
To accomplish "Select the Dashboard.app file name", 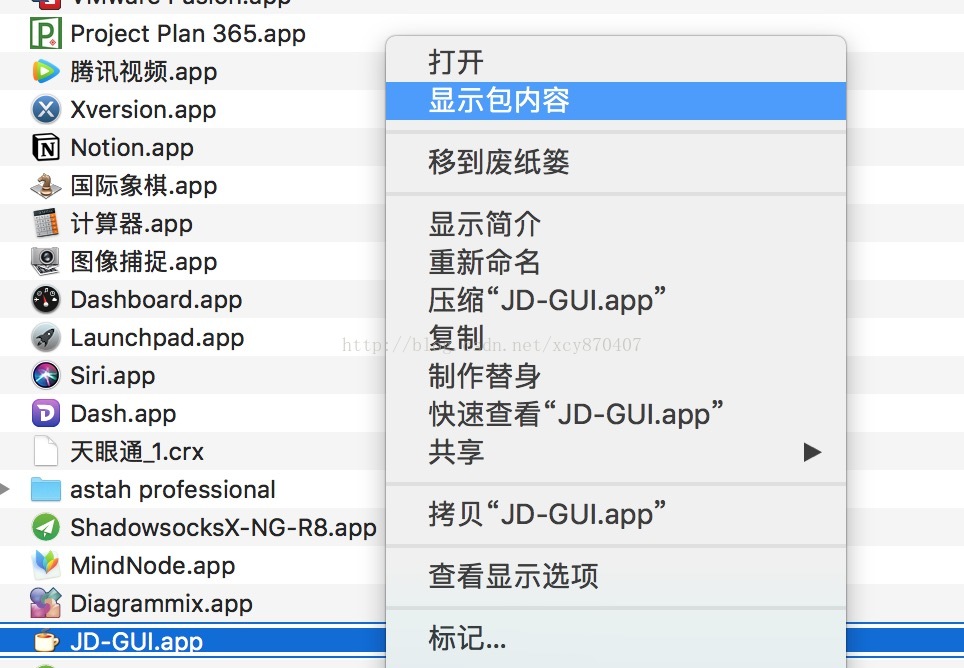I will point(156,300).
